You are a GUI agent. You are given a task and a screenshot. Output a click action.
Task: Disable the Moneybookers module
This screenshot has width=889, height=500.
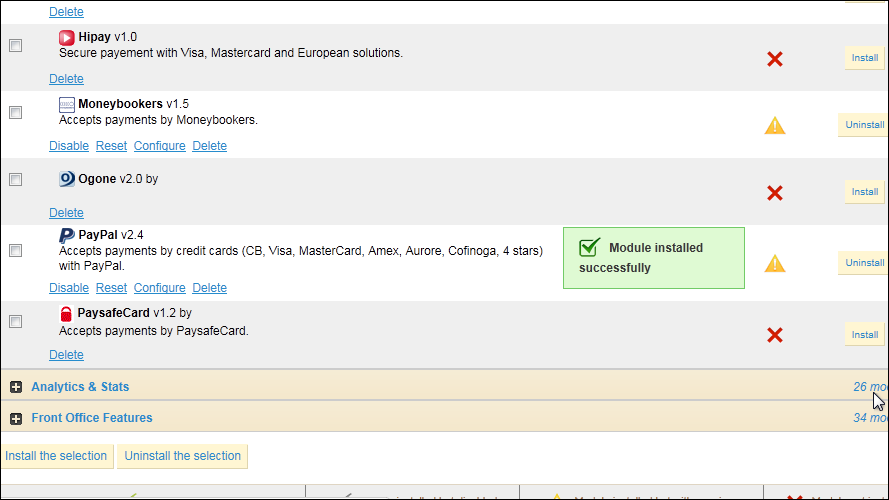(x=69, y=146)
